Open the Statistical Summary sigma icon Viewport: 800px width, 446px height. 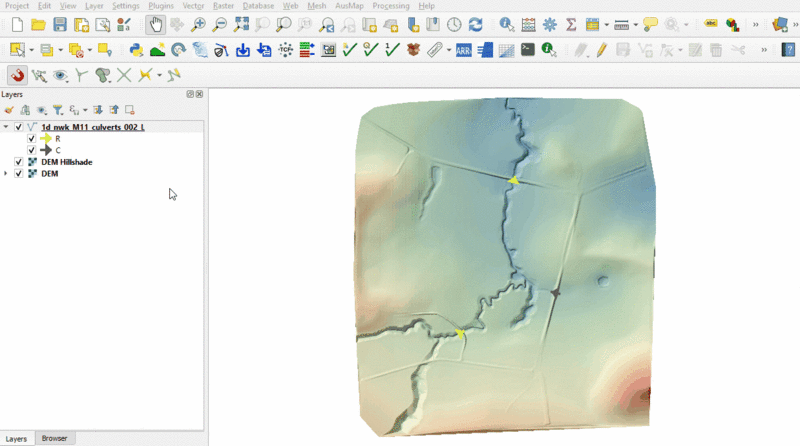click(x=571, y=24)
